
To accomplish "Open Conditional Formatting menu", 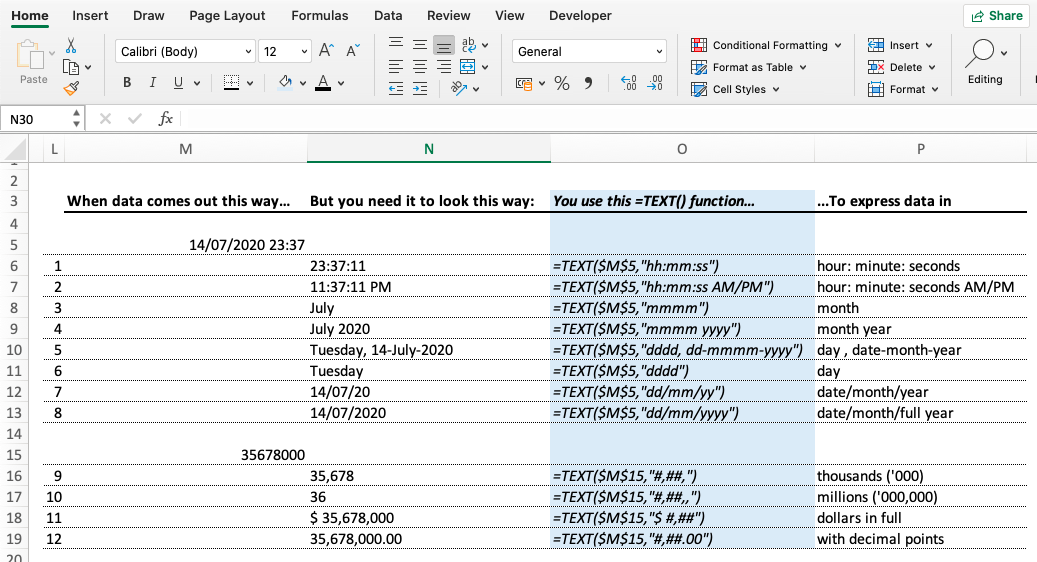I will point(767,45).
